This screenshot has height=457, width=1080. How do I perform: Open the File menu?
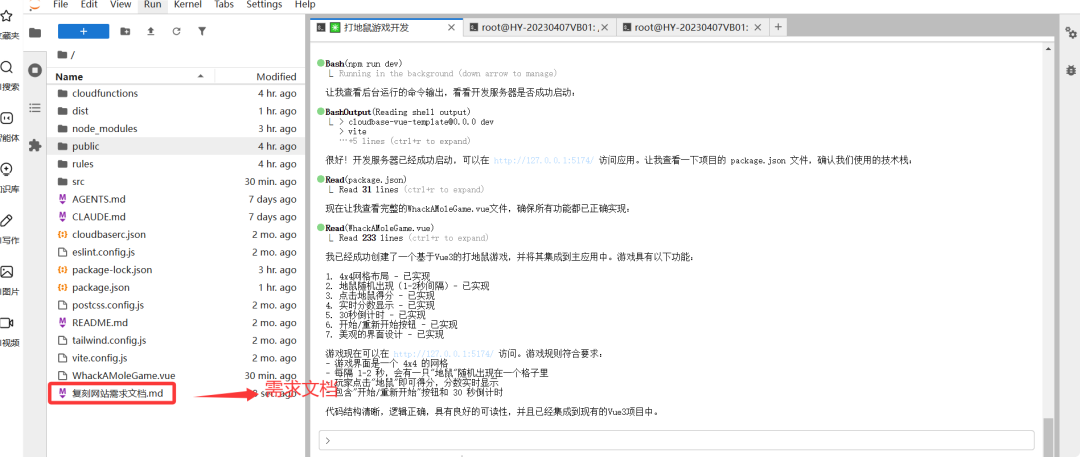tap(60, 4)
